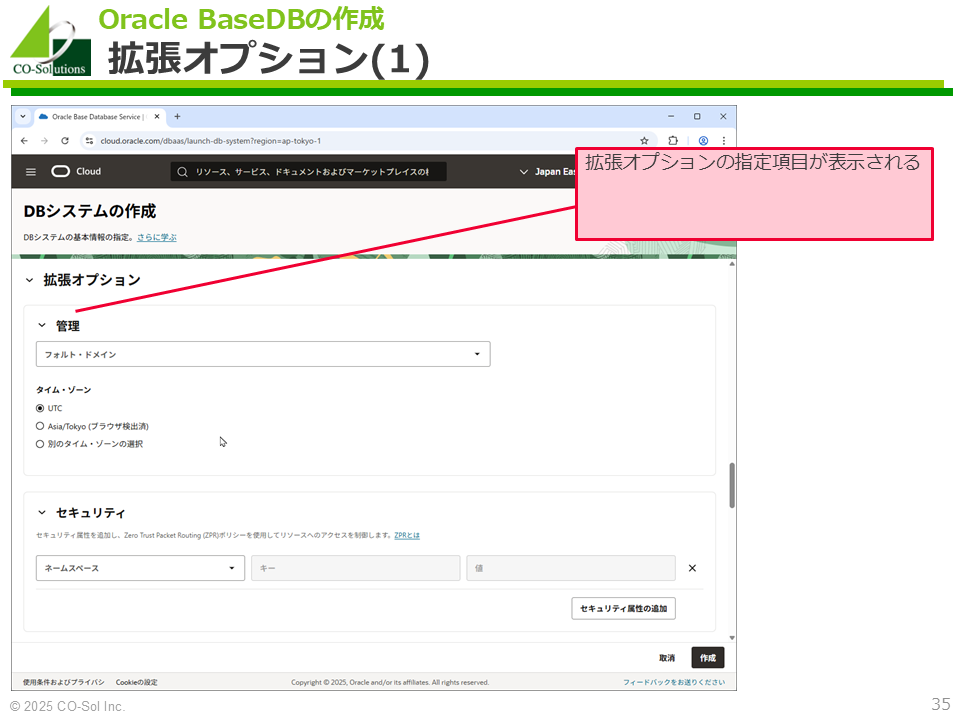Bookmark the page with the star icon
The height and width of the screenshot is (720, 960).
[644, 141]
